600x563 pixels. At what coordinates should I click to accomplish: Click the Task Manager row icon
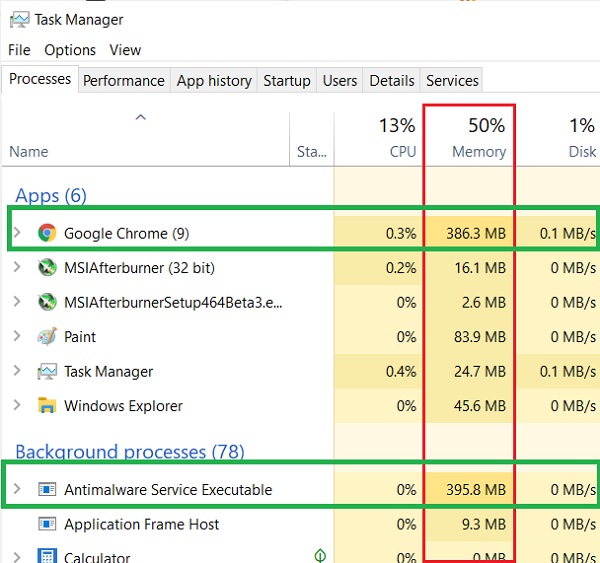coord(47,371)
